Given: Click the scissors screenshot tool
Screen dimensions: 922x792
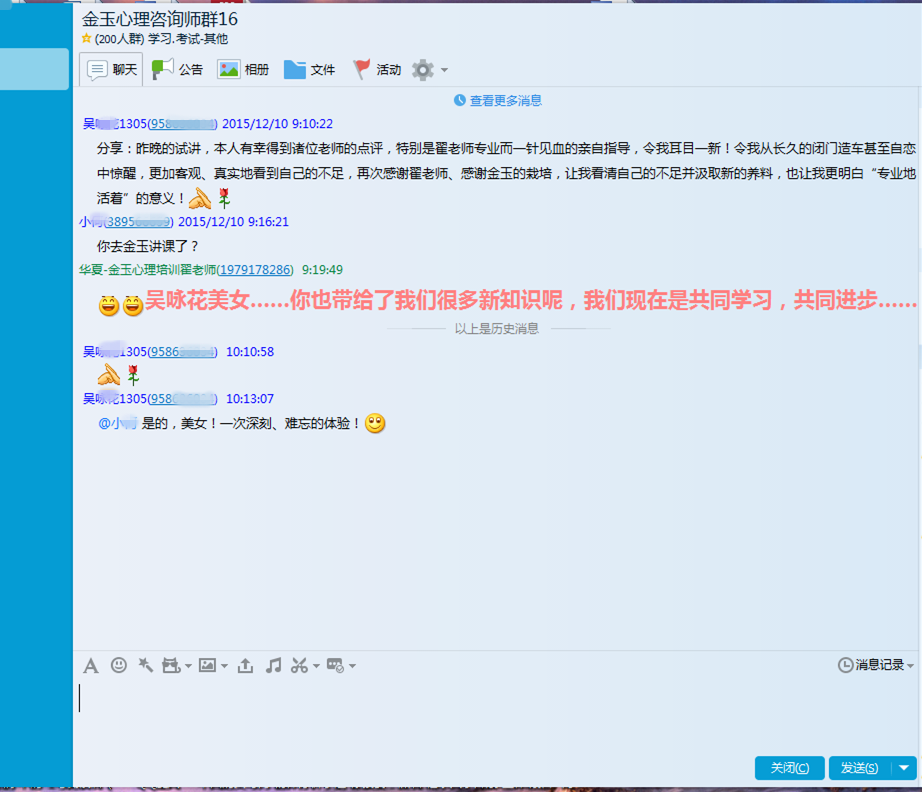Looking at the screenshot, I should (x=299, y=665).
